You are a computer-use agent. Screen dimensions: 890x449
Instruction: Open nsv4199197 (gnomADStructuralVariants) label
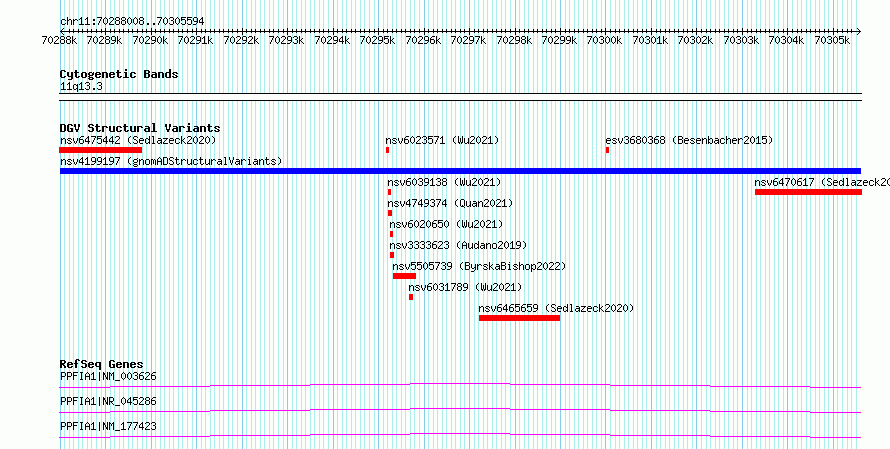tap(171, 161)
